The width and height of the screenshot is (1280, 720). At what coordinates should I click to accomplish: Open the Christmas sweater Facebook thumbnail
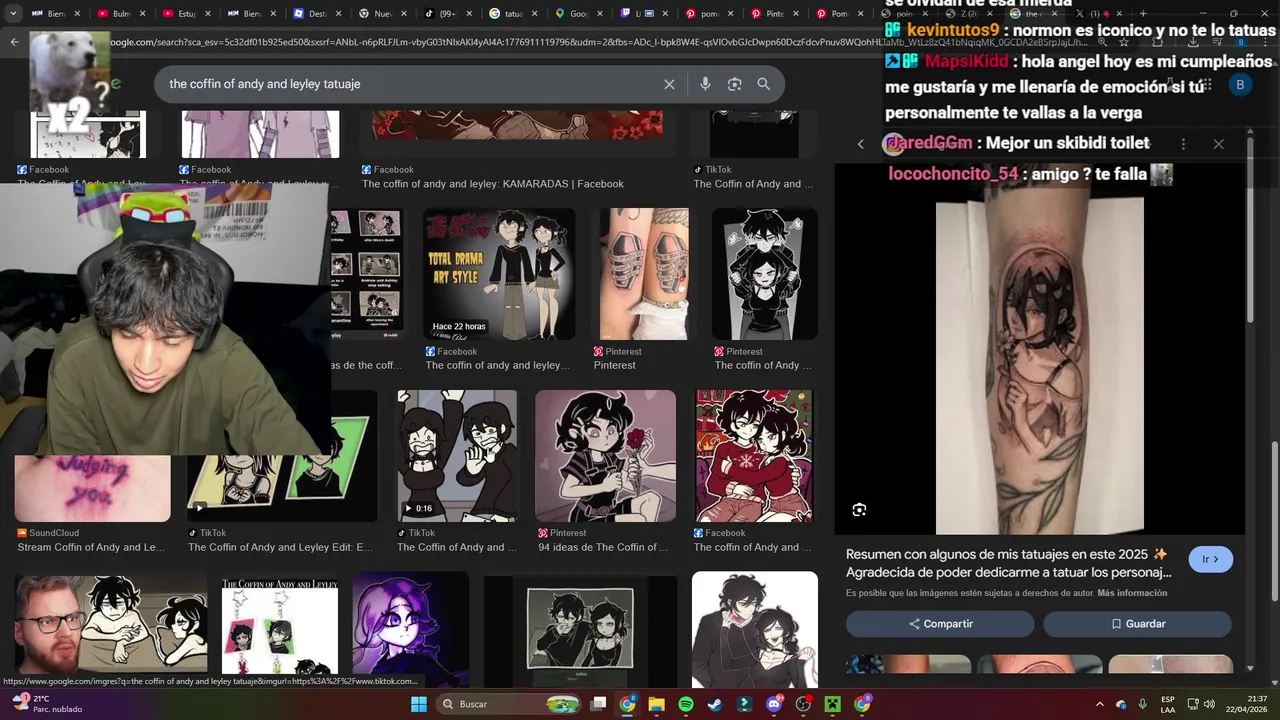pos(754,456)
